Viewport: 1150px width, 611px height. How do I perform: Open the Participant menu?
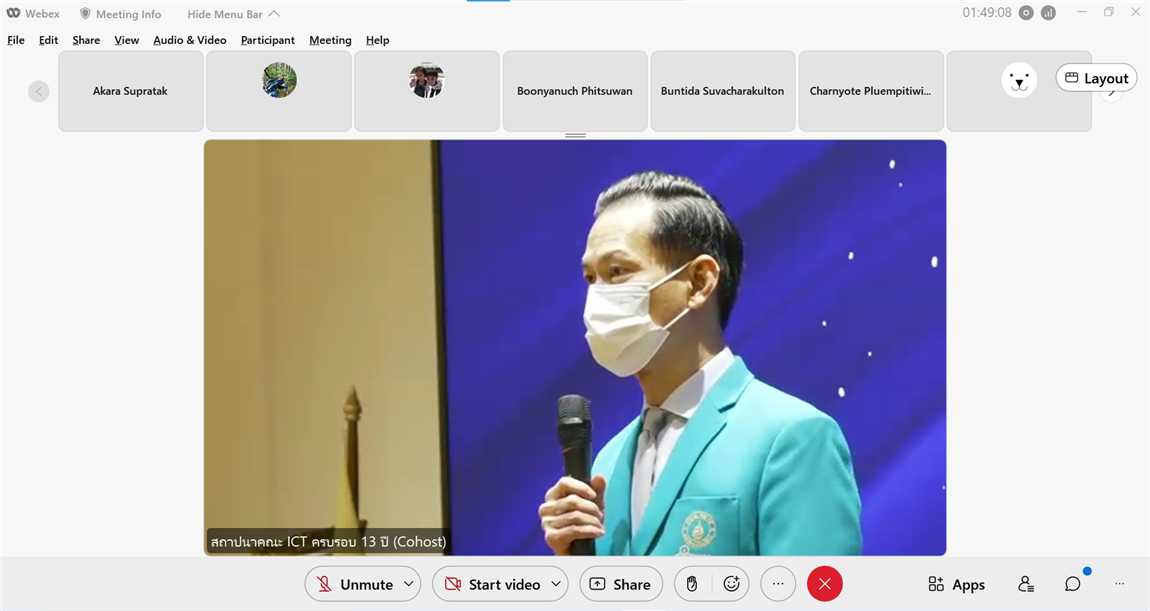point(267,40)
